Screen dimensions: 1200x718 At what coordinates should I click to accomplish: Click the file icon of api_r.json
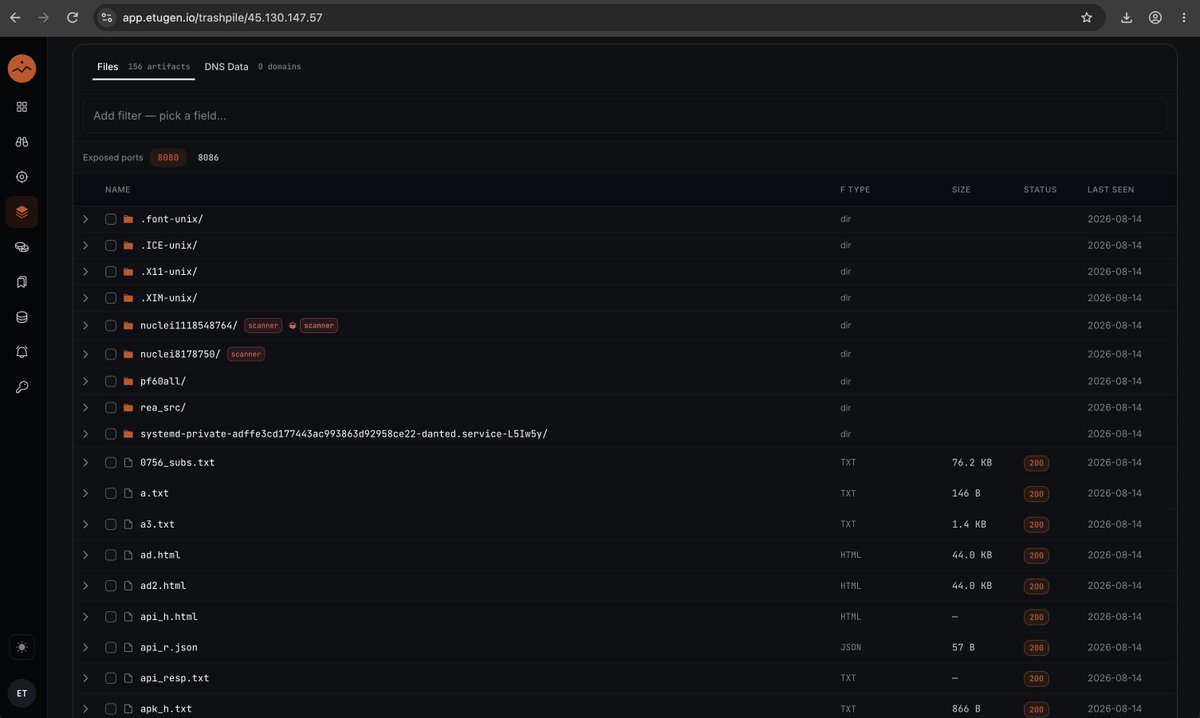click(x=128, y=647)
